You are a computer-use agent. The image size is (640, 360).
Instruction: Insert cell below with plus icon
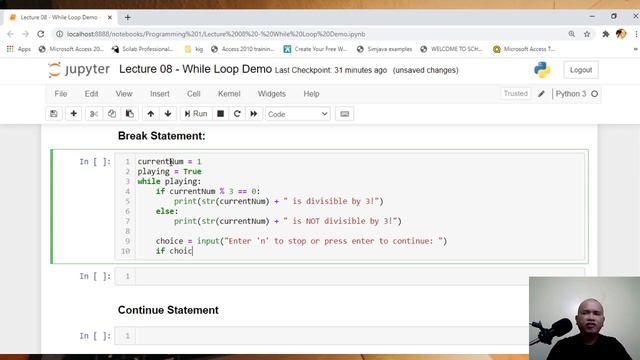point(73,114)
